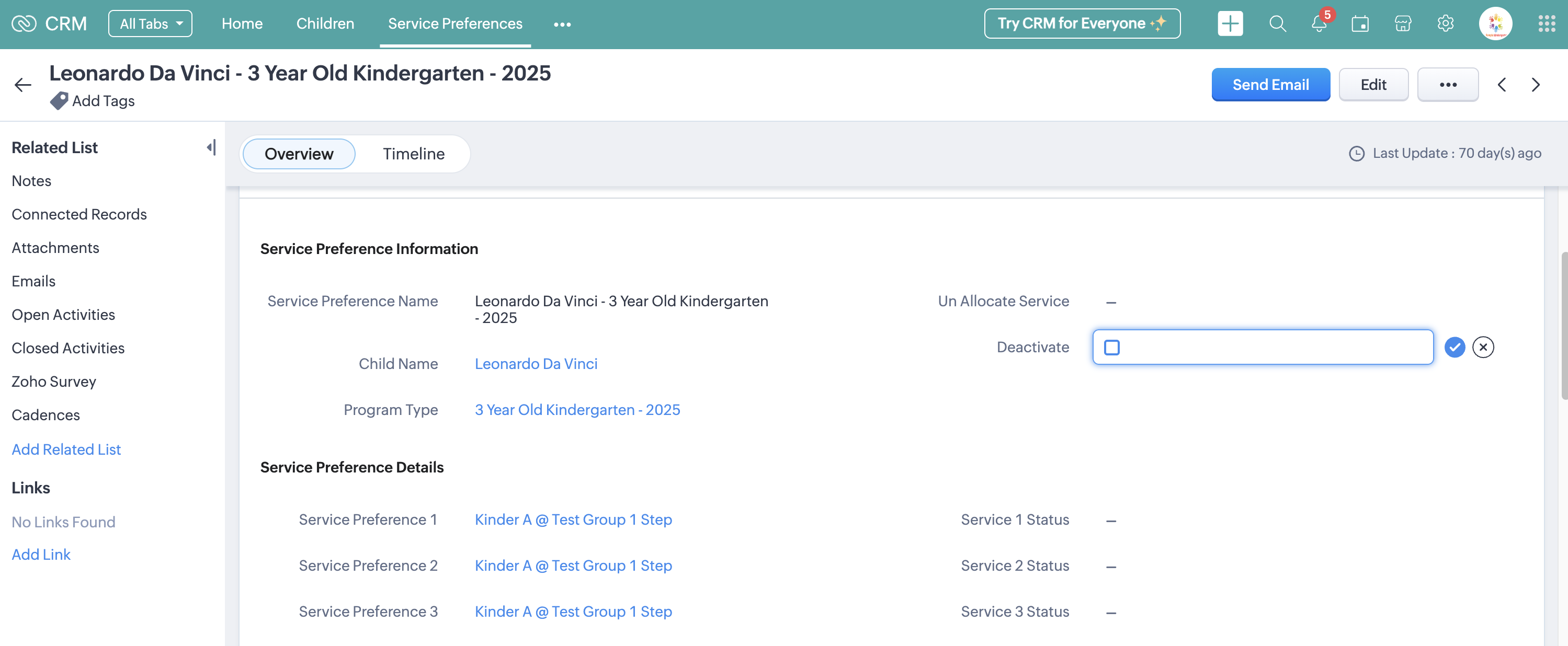Open the marketplace store icon
1568x646 pixels.
point(1402,24)
